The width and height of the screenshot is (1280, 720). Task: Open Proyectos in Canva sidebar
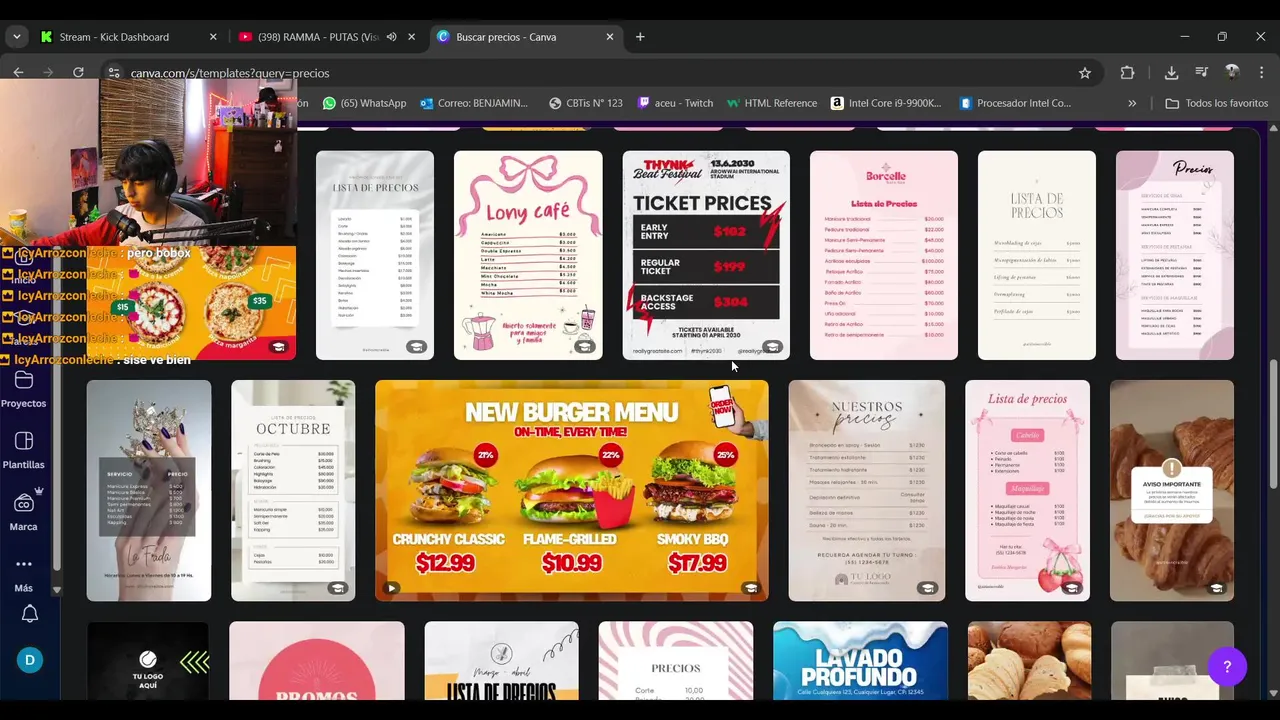24,389
